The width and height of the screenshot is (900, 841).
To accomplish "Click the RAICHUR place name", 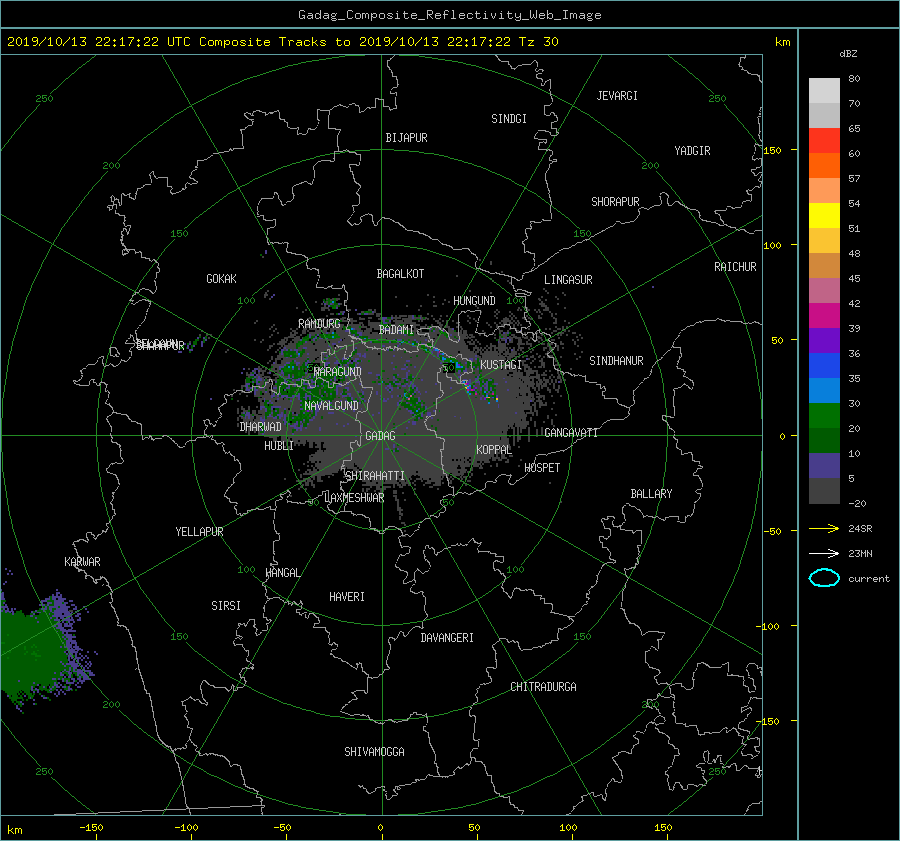I will tap(735, 267).
